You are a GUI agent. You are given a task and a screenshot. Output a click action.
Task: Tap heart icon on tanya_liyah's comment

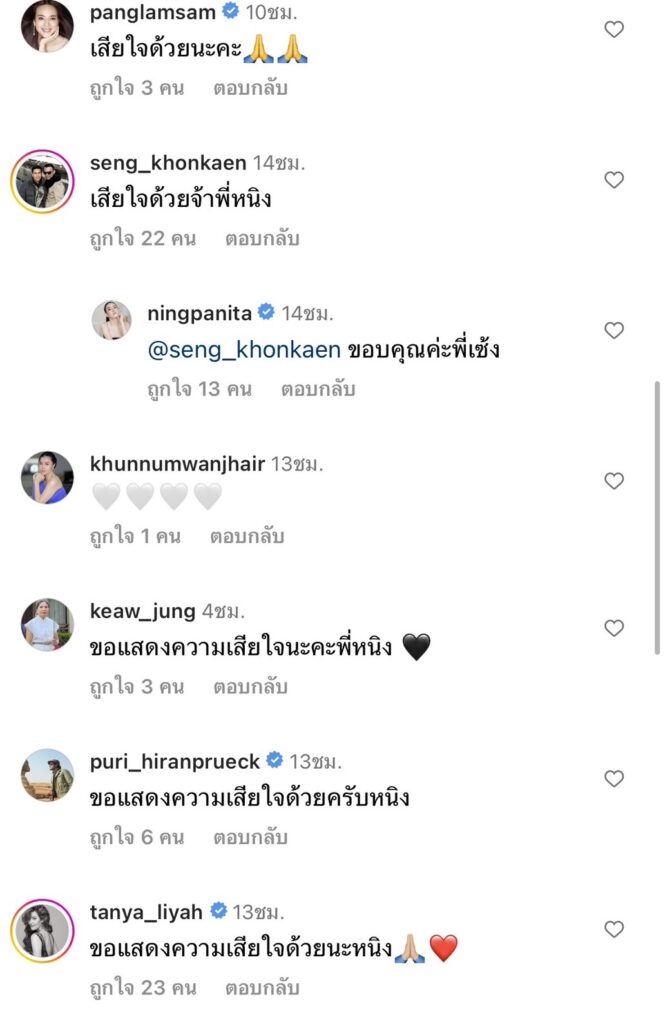tap(614, 929)
